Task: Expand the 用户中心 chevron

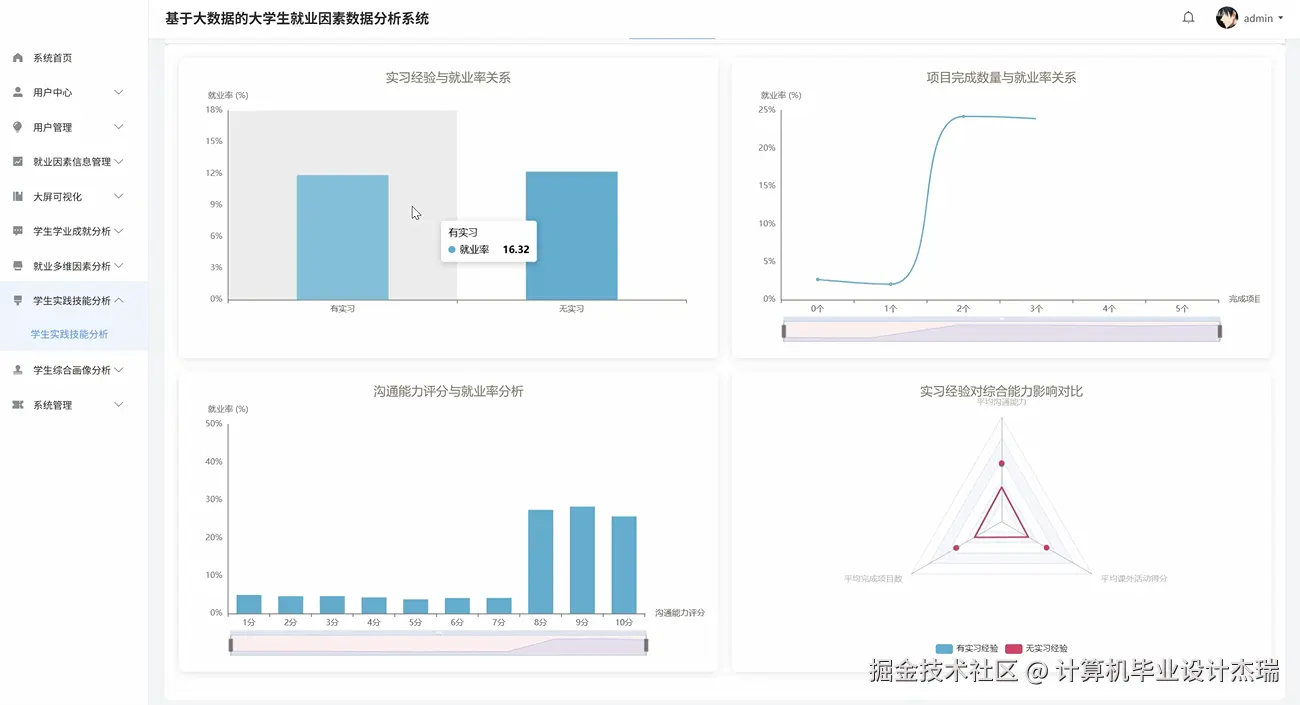Action: pyautogui.click(x=119, y=92)
